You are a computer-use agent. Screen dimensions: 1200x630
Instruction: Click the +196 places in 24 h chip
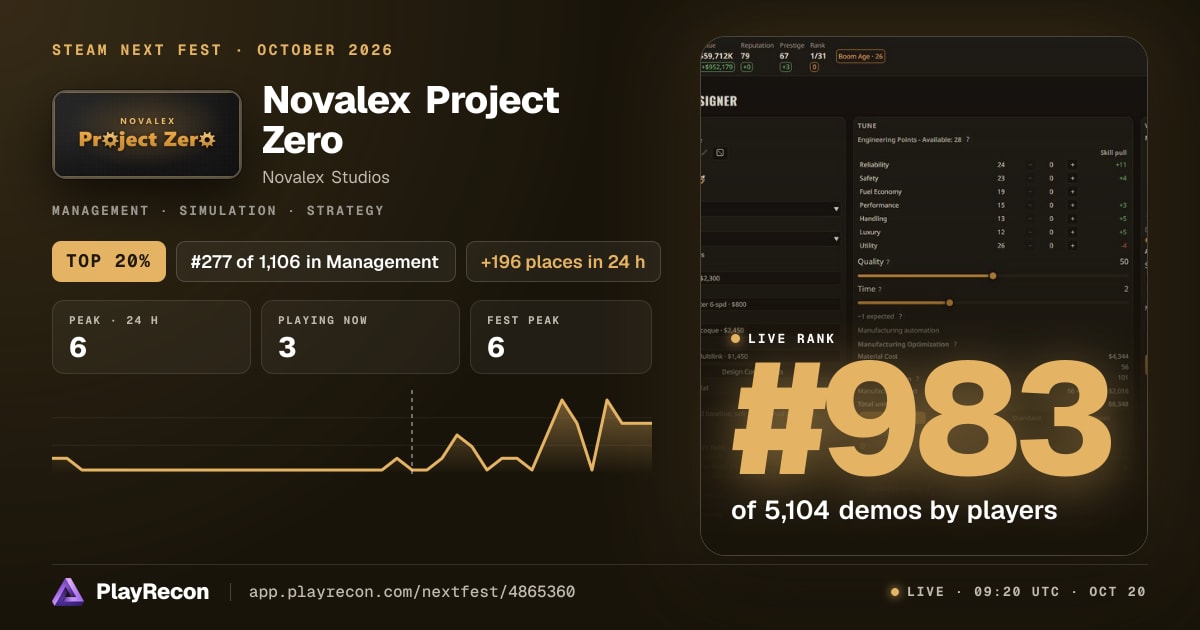click(x=563, y=261)
